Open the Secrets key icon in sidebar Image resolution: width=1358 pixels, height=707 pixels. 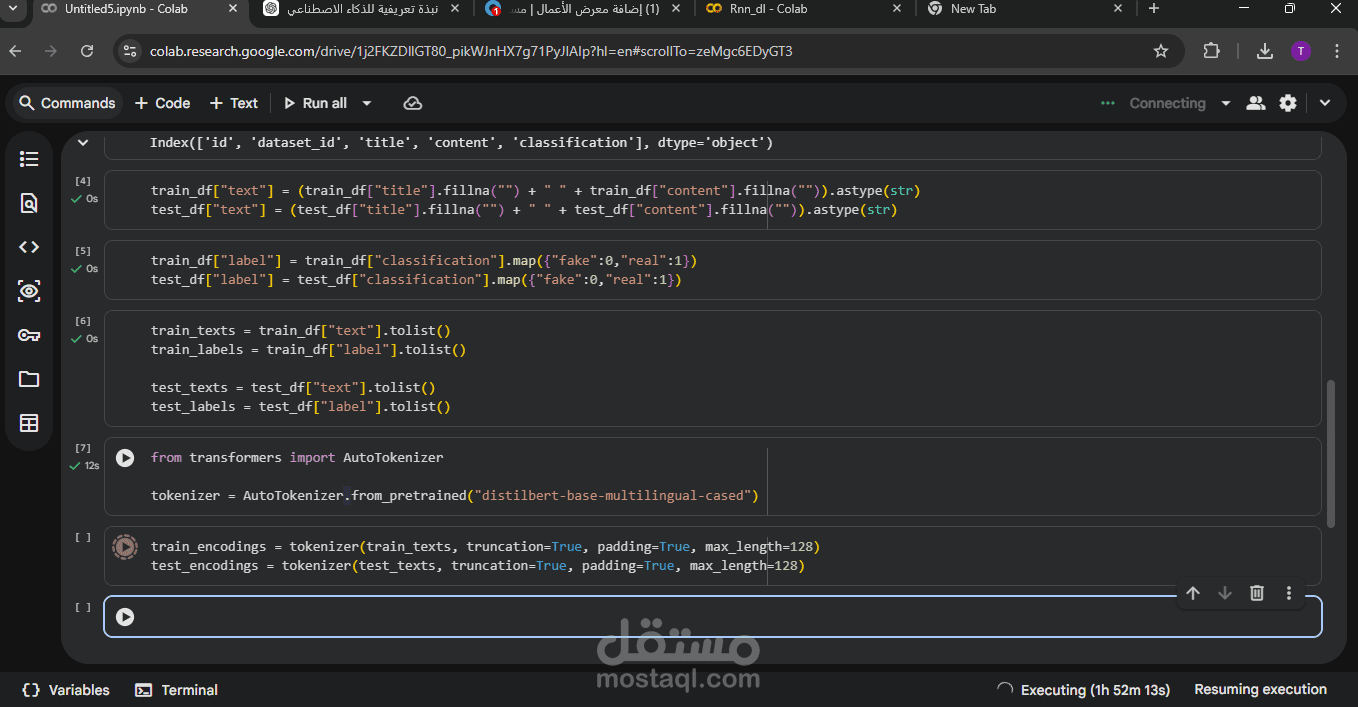pos(29,335)
